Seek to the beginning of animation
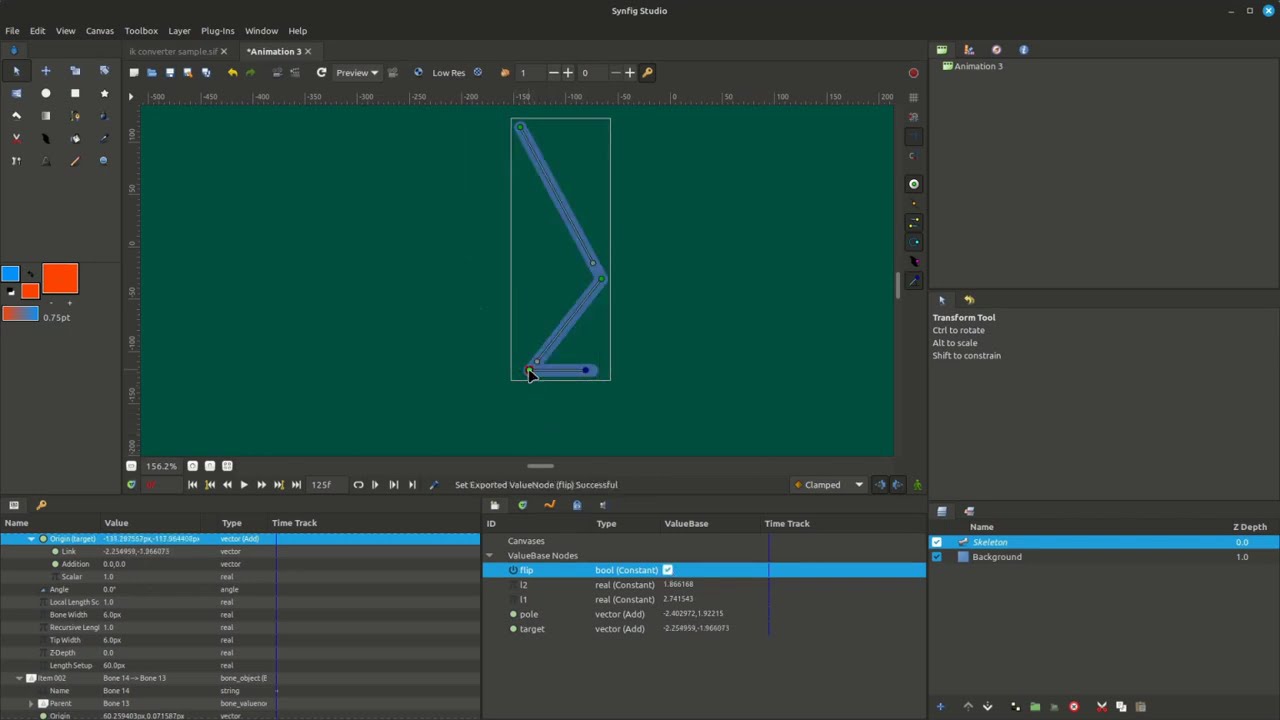 pos(192,485)
